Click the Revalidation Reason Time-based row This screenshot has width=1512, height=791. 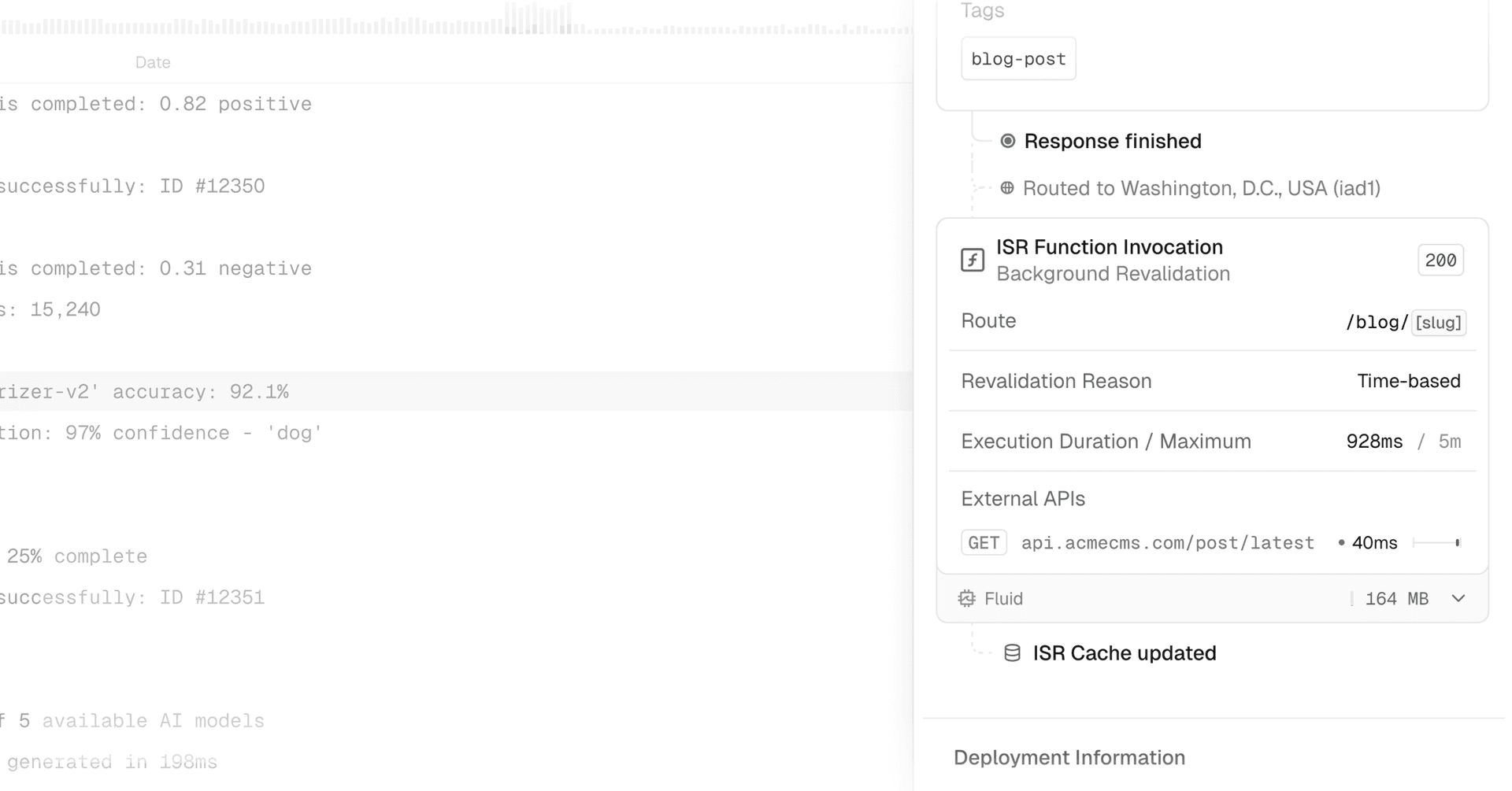click(1211, 381)
